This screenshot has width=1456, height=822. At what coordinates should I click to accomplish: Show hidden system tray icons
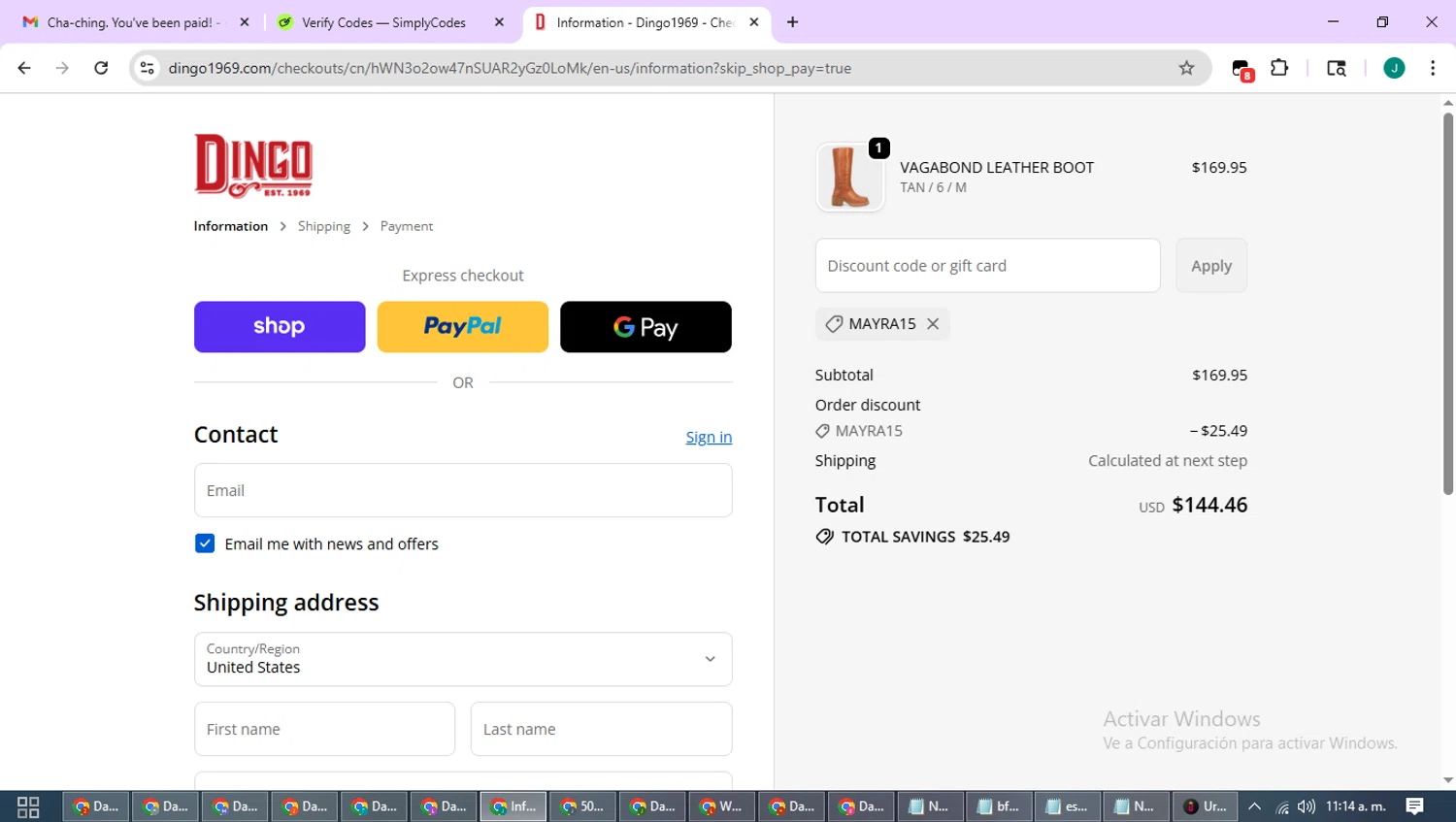coord(1255,806)
